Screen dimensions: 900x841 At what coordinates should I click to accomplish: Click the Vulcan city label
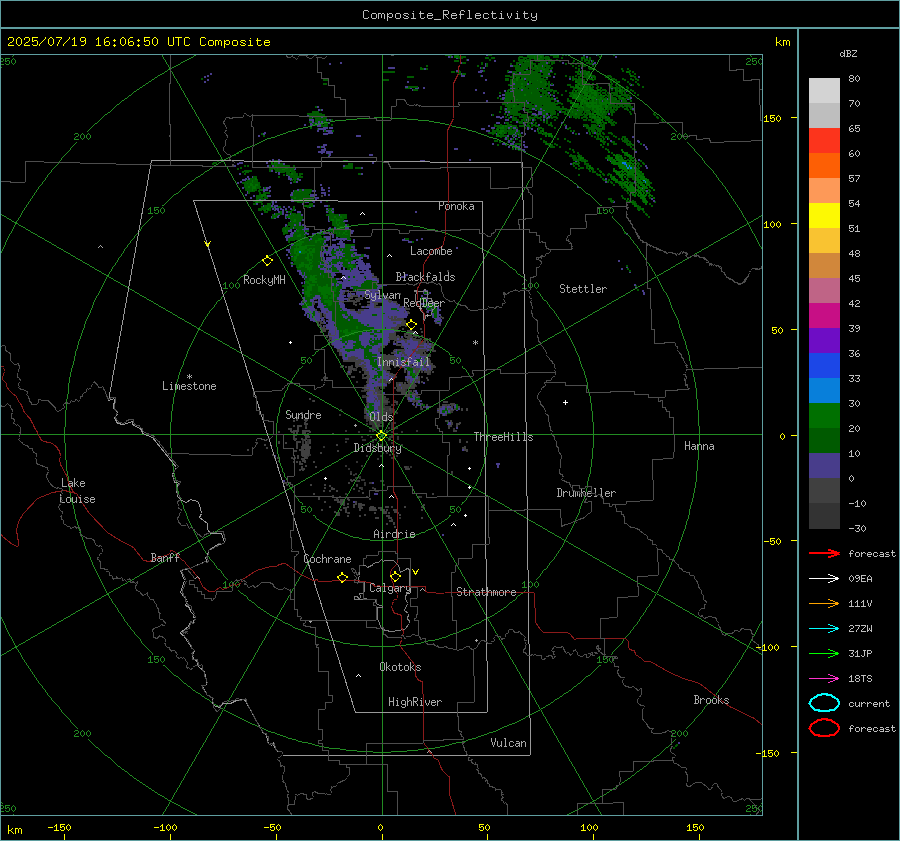coord(509,743)
